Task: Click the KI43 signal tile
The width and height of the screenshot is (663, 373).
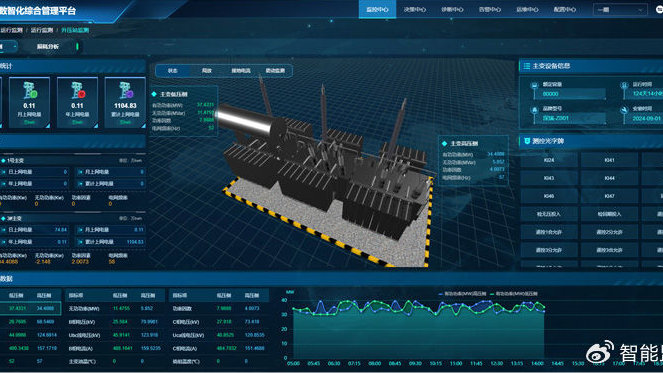Action: pos(549,178)
